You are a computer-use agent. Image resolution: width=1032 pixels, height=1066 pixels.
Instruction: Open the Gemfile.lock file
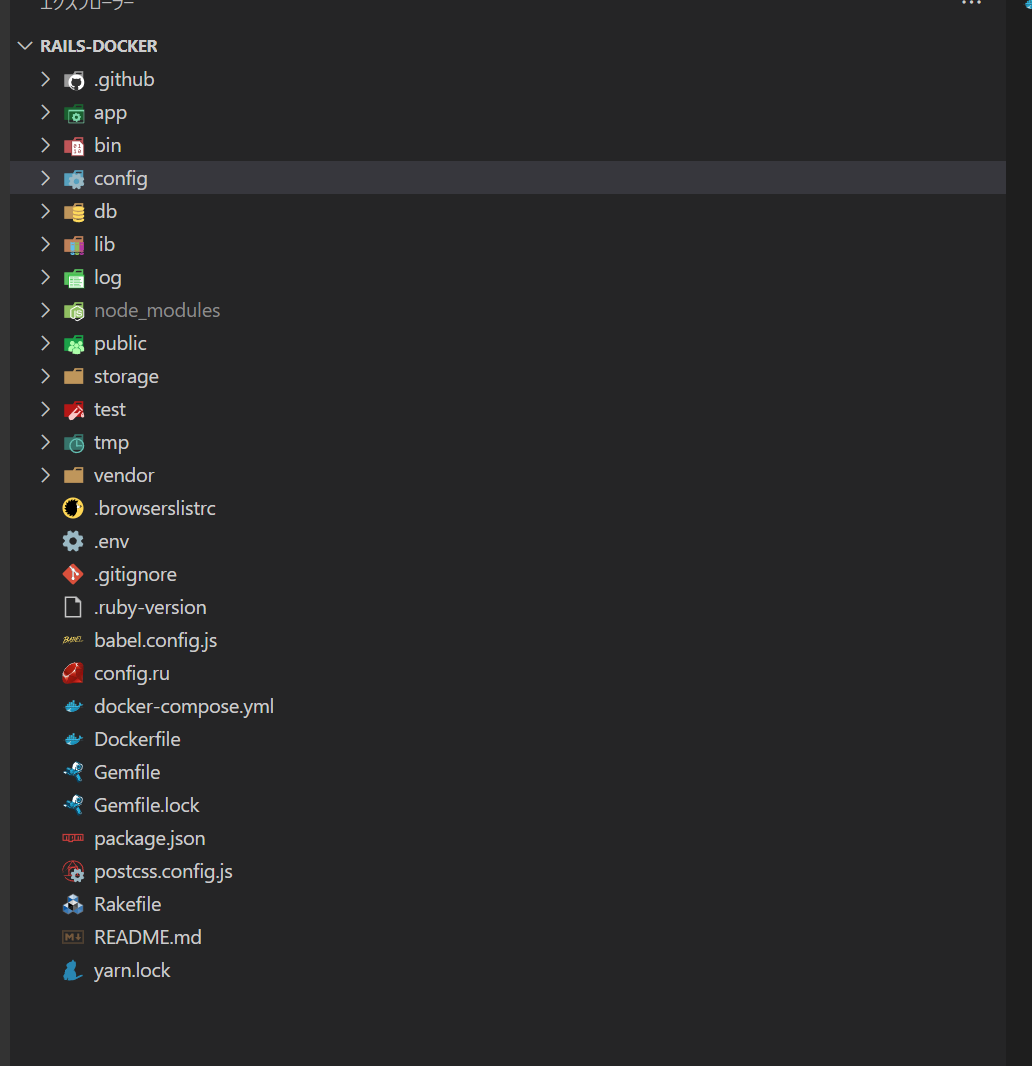146,806
